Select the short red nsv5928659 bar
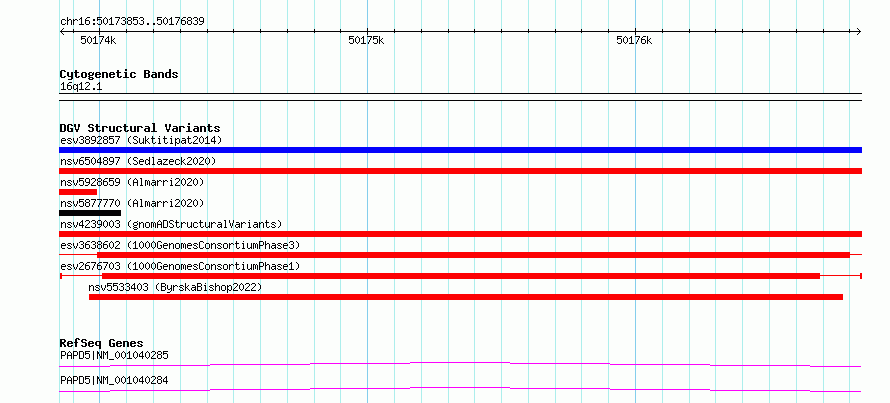 pyautogui.click(x=78, y=192)
